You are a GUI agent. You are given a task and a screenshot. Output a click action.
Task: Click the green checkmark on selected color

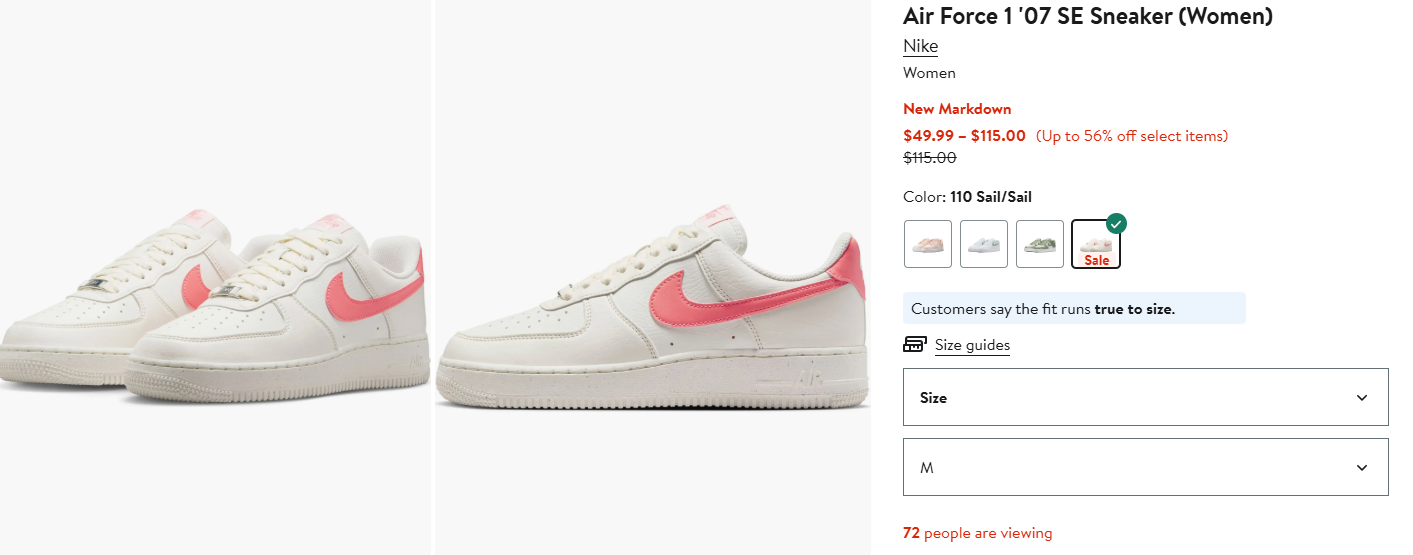(x=1116, y=223)
